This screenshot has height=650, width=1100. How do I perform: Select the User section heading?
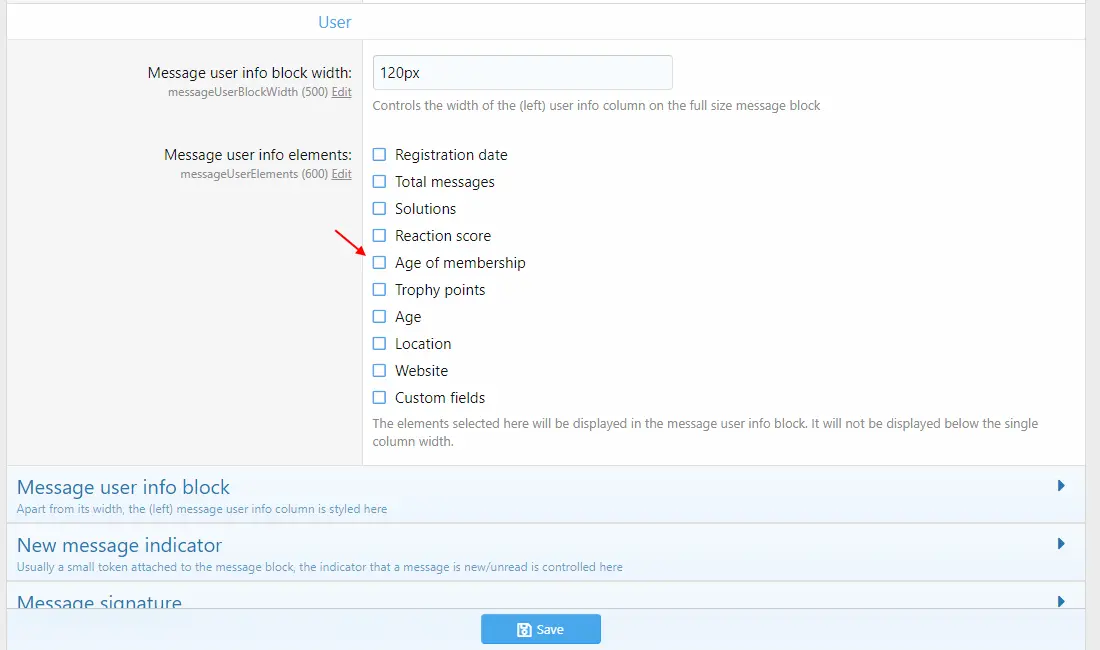pyautogui.click(x=335, y=22)
